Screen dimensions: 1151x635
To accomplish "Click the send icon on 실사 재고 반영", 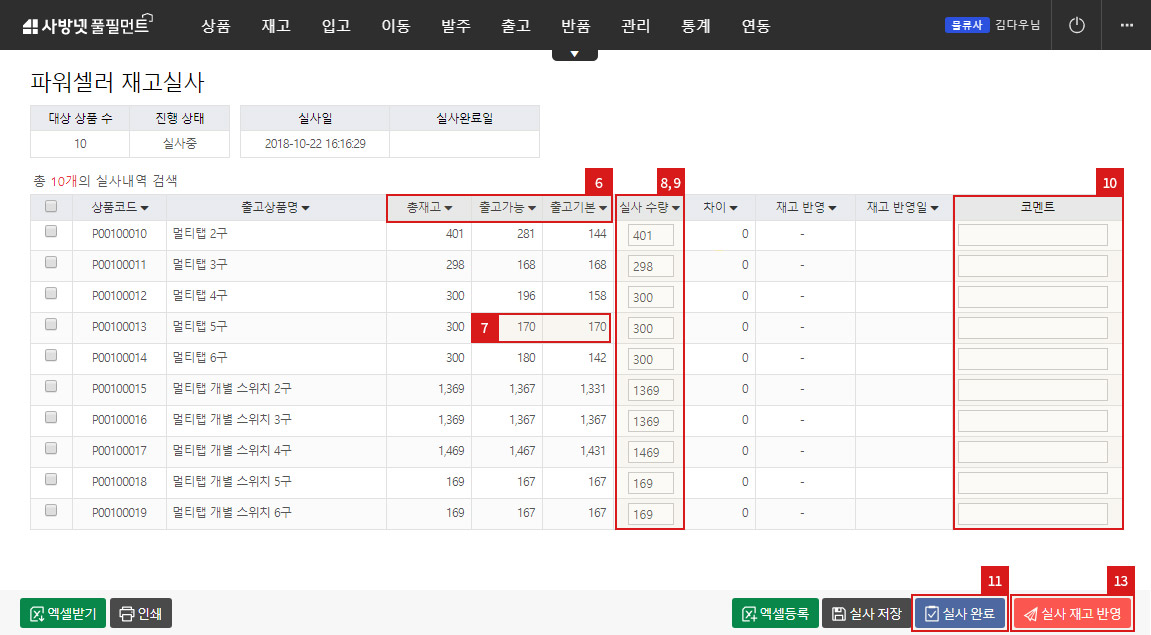I will [x=1031, y=613].
